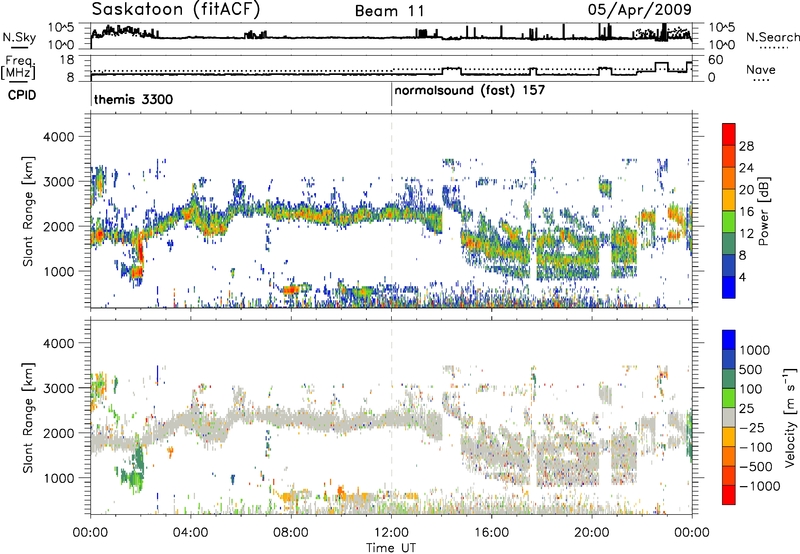Click the '28' power colorbar tick

point(746,146)
